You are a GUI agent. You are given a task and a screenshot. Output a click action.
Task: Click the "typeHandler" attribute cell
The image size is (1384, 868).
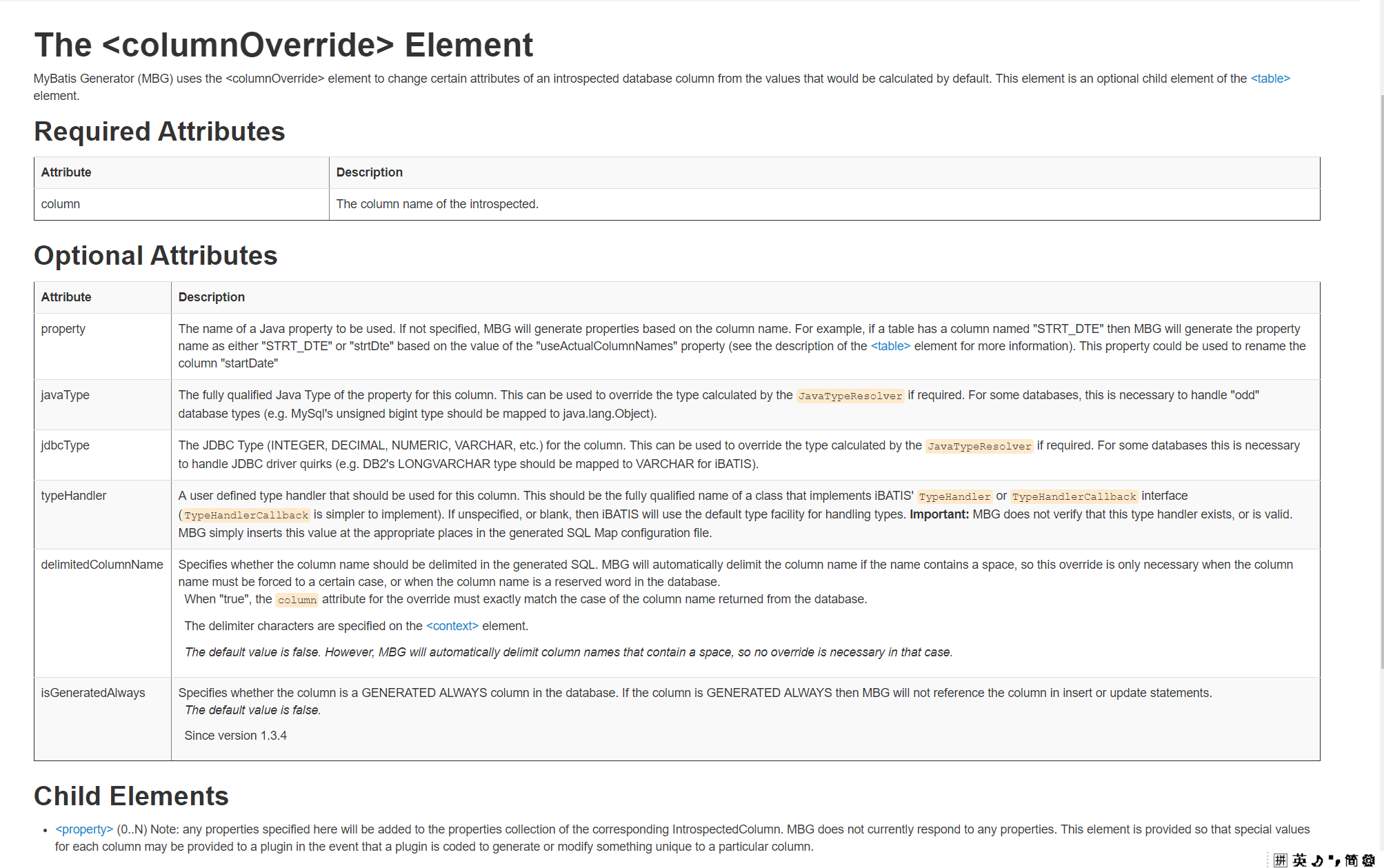[x=103, y=514]
